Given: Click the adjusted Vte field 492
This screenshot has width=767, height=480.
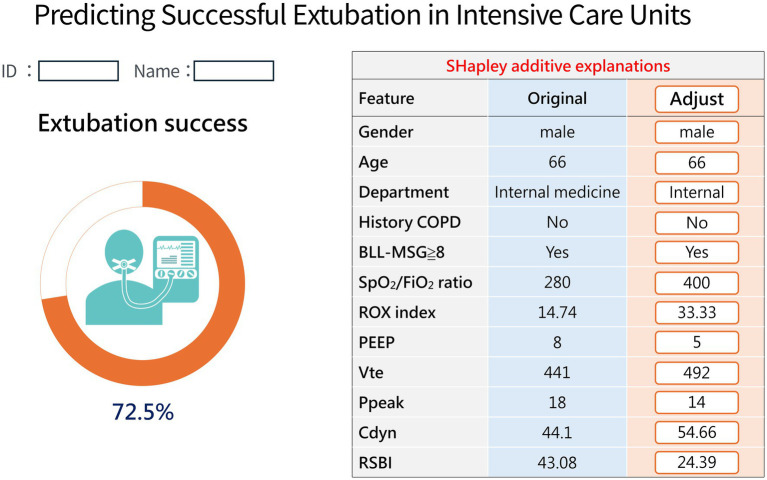Looking at the screenshot, I should [x=697, y=373].
